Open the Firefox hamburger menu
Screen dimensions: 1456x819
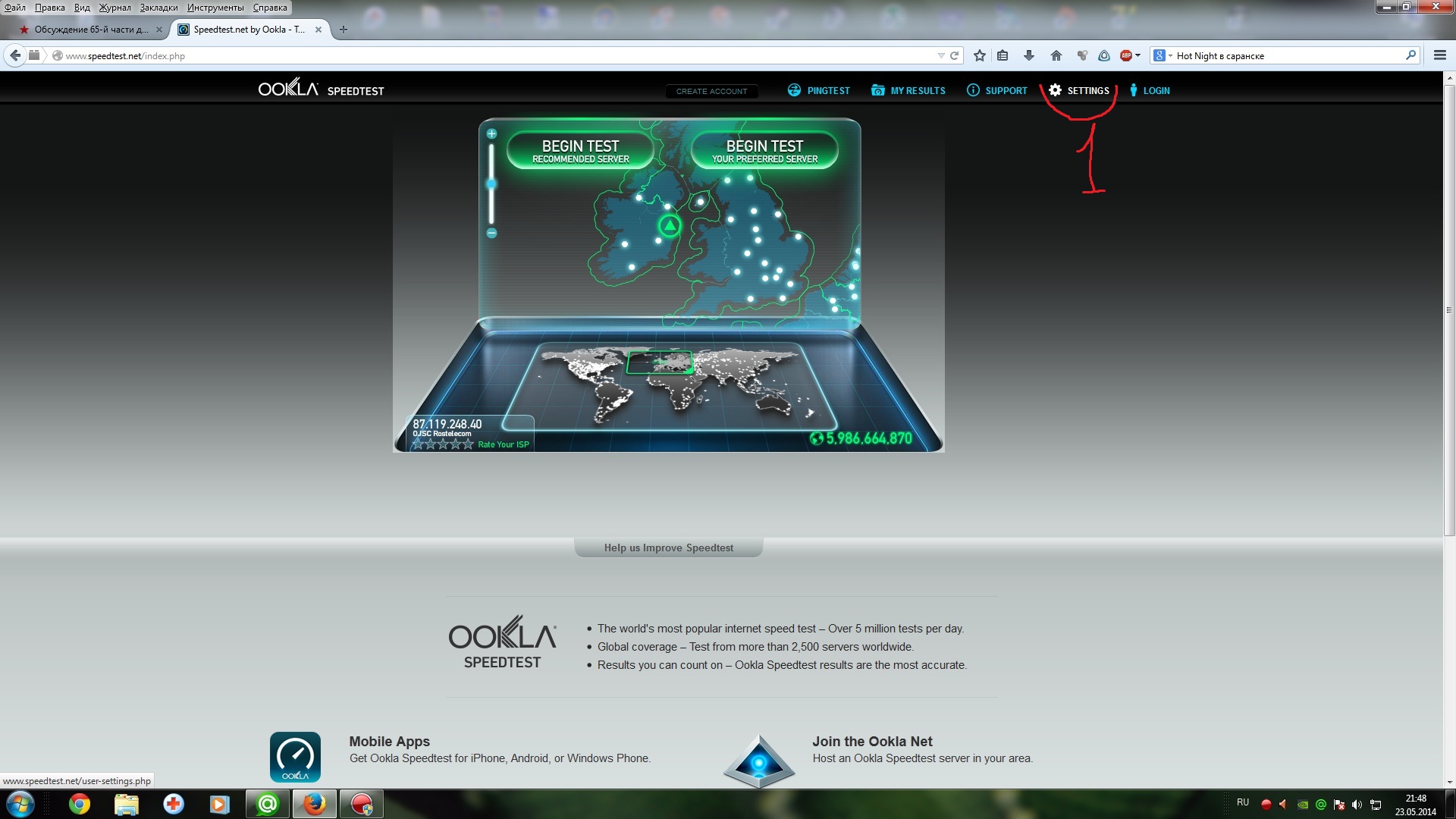1440,55
